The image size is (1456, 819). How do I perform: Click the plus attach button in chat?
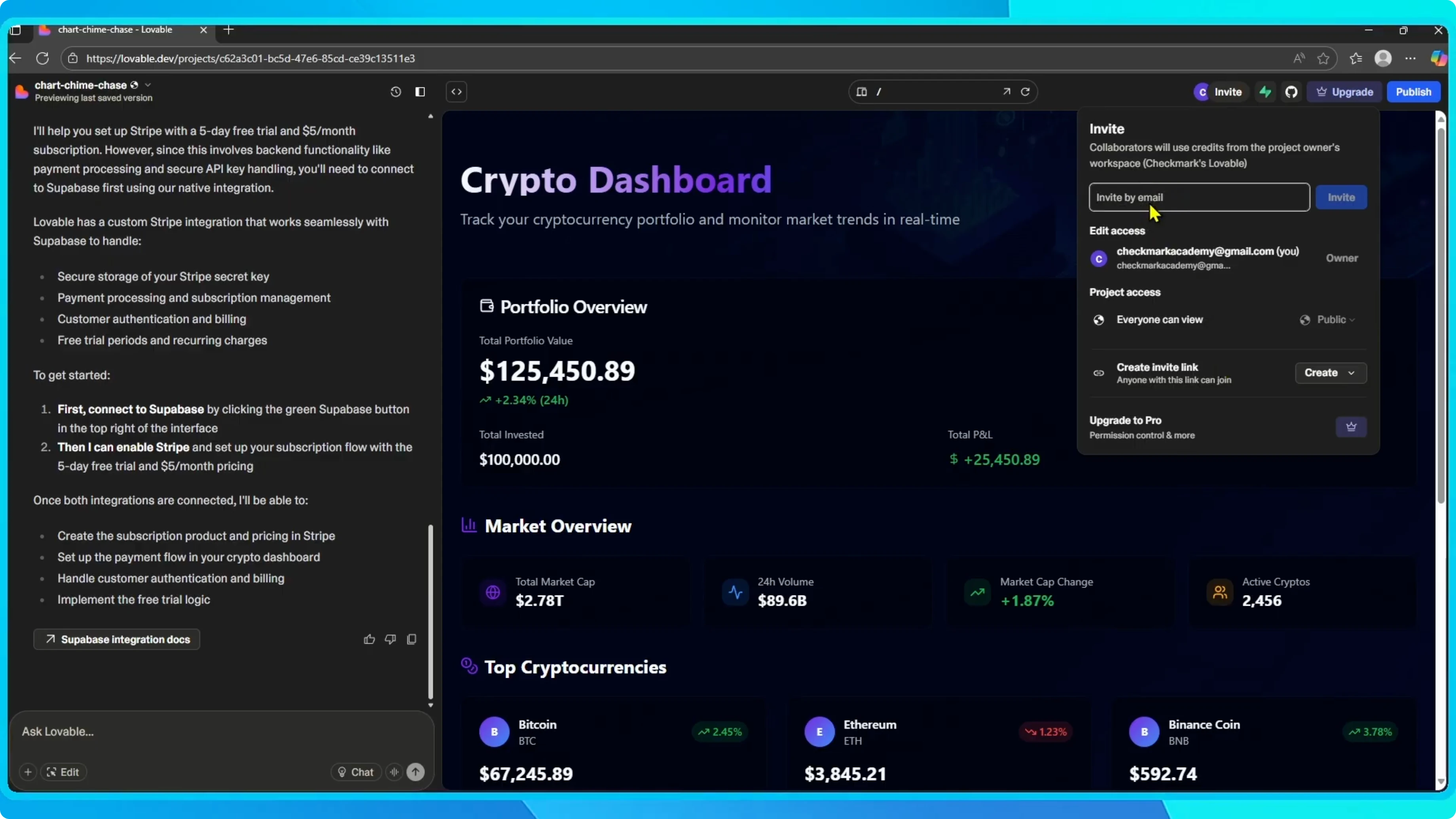(x=28, y=772)
